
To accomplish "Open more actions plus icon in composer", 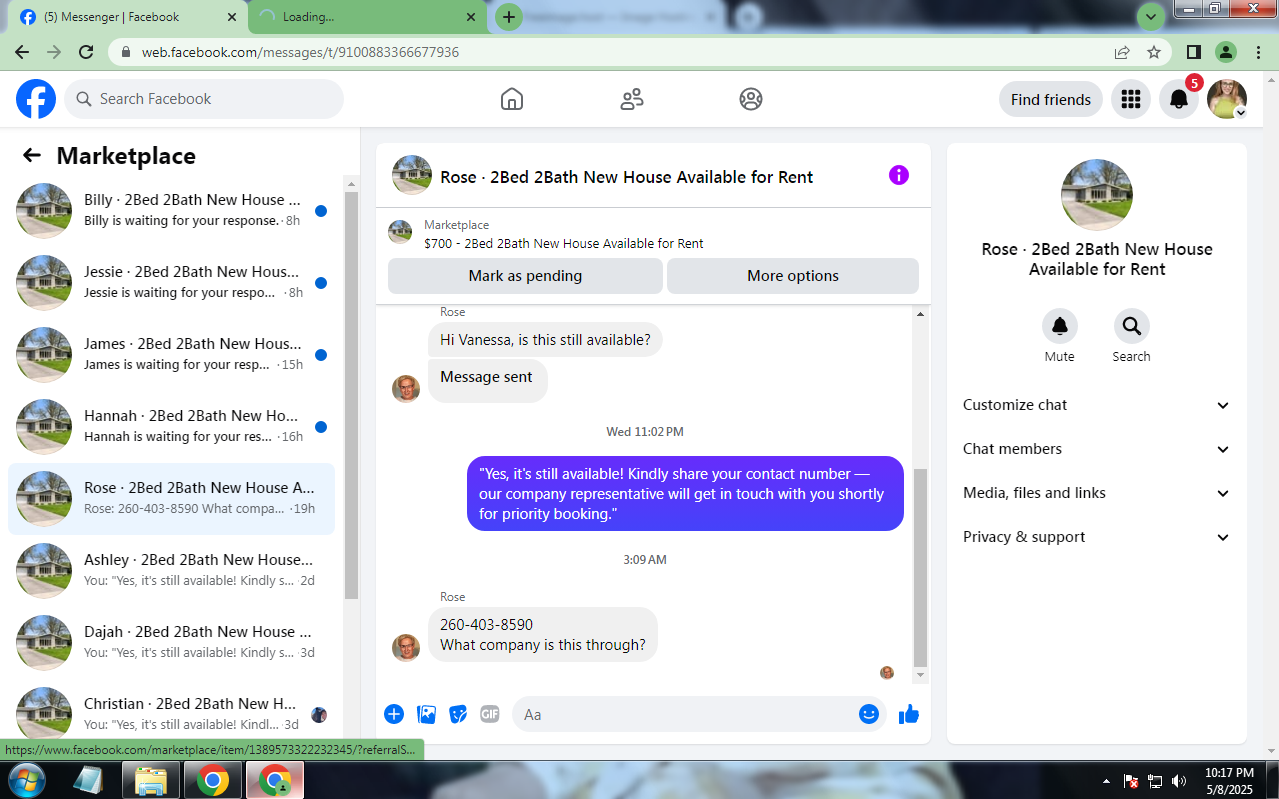I will (394, 714).
